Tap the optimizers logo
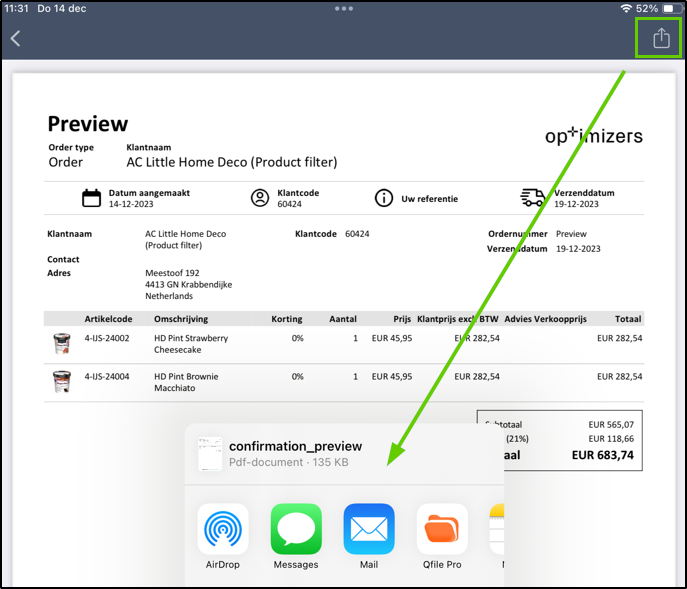687x589 pixels. (594, 135)
